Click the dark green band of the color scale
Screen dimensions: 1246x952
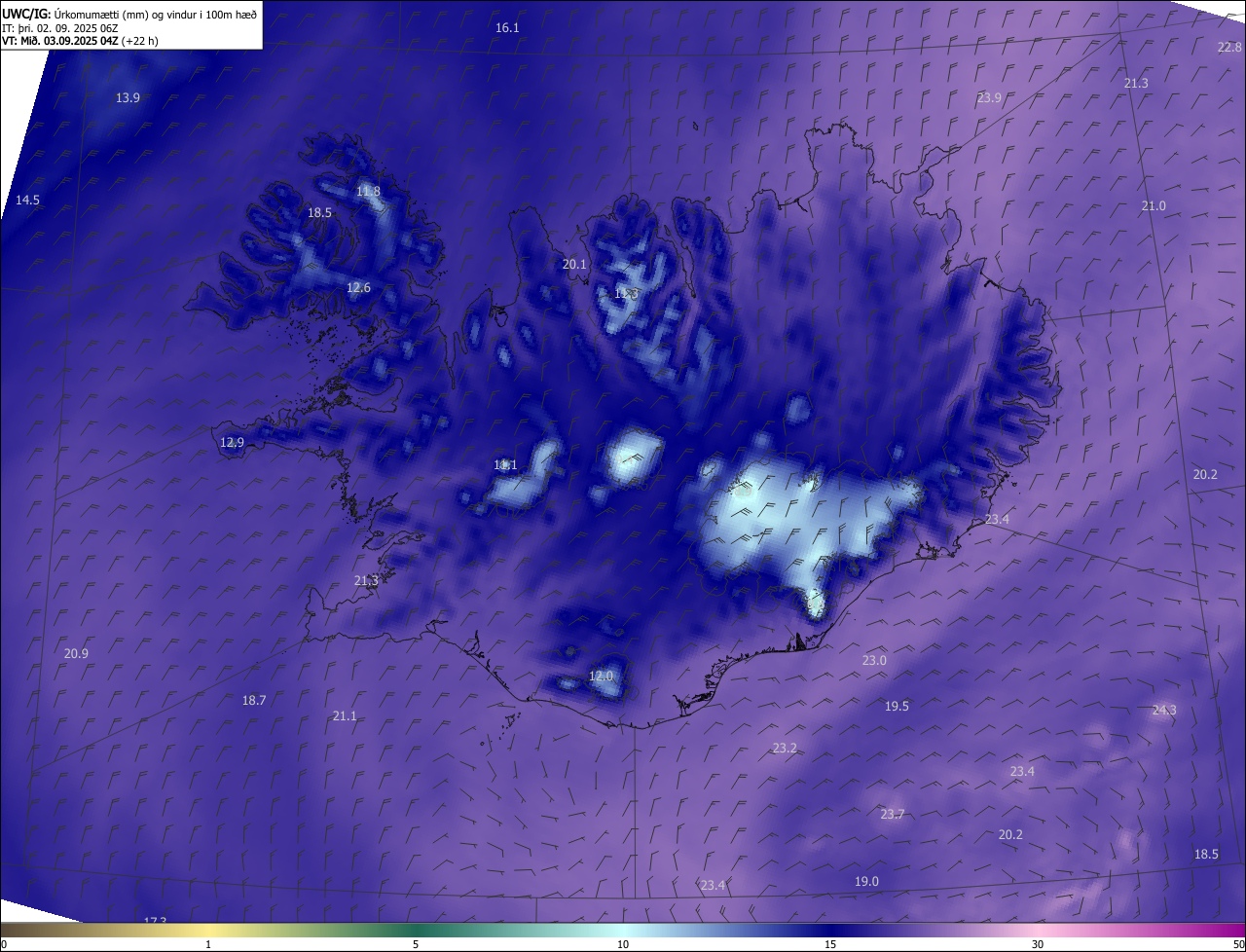pyautogui.click(x=416, y=931)
